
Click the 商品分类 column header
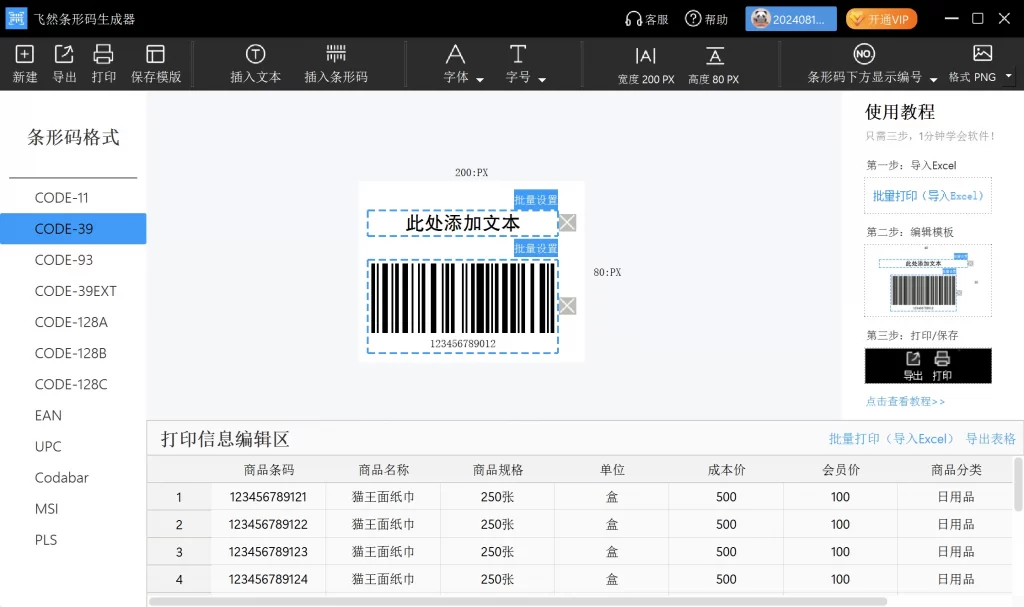click(956, 470)
